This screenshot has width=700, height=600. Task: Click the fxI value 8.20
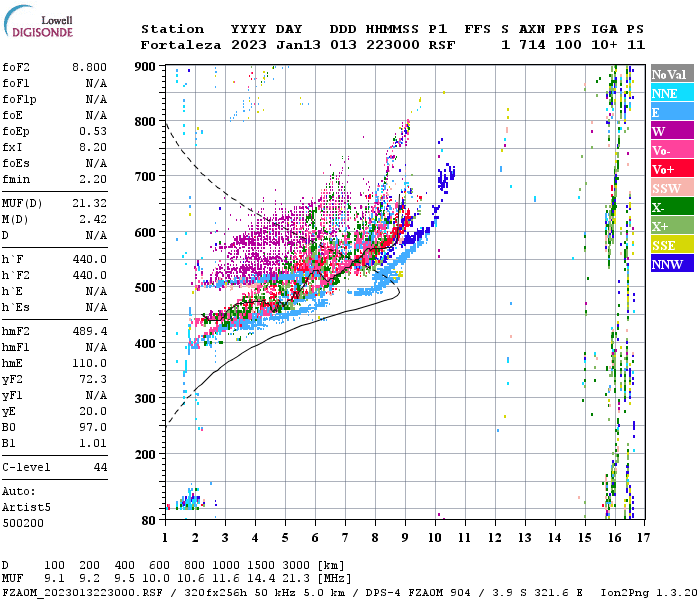(93, 147)
